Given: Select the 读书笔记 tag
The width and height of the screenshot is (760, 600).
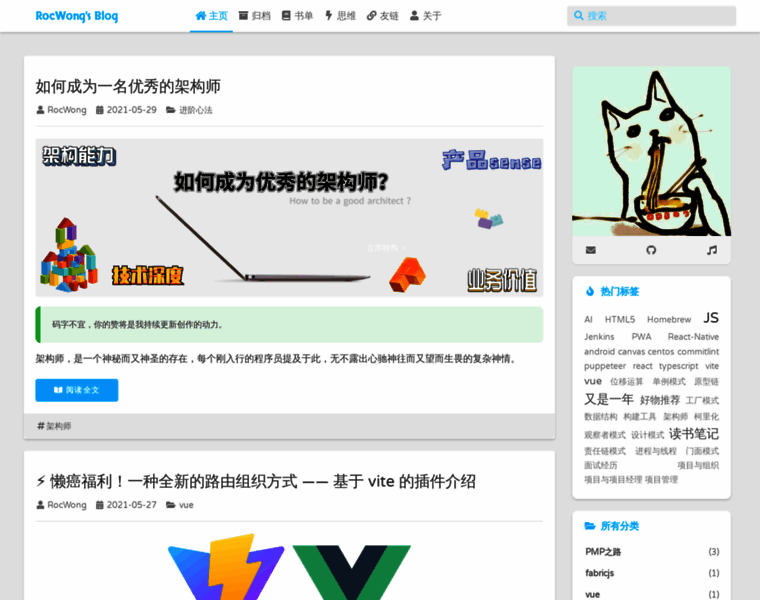Looking at the screenshot, I should tap(694, 434).
